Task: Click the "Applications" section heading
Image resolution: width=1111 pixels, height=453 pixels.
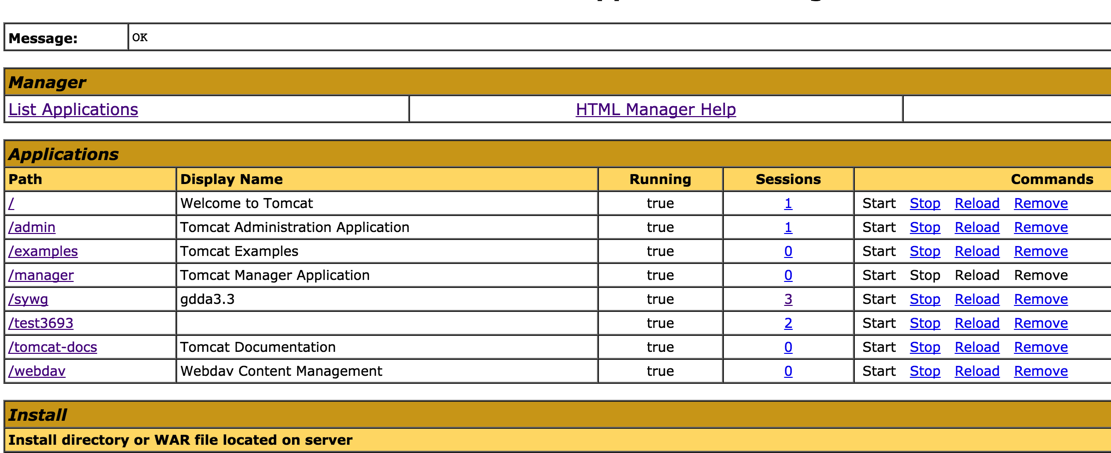Action: pos(64,154)
